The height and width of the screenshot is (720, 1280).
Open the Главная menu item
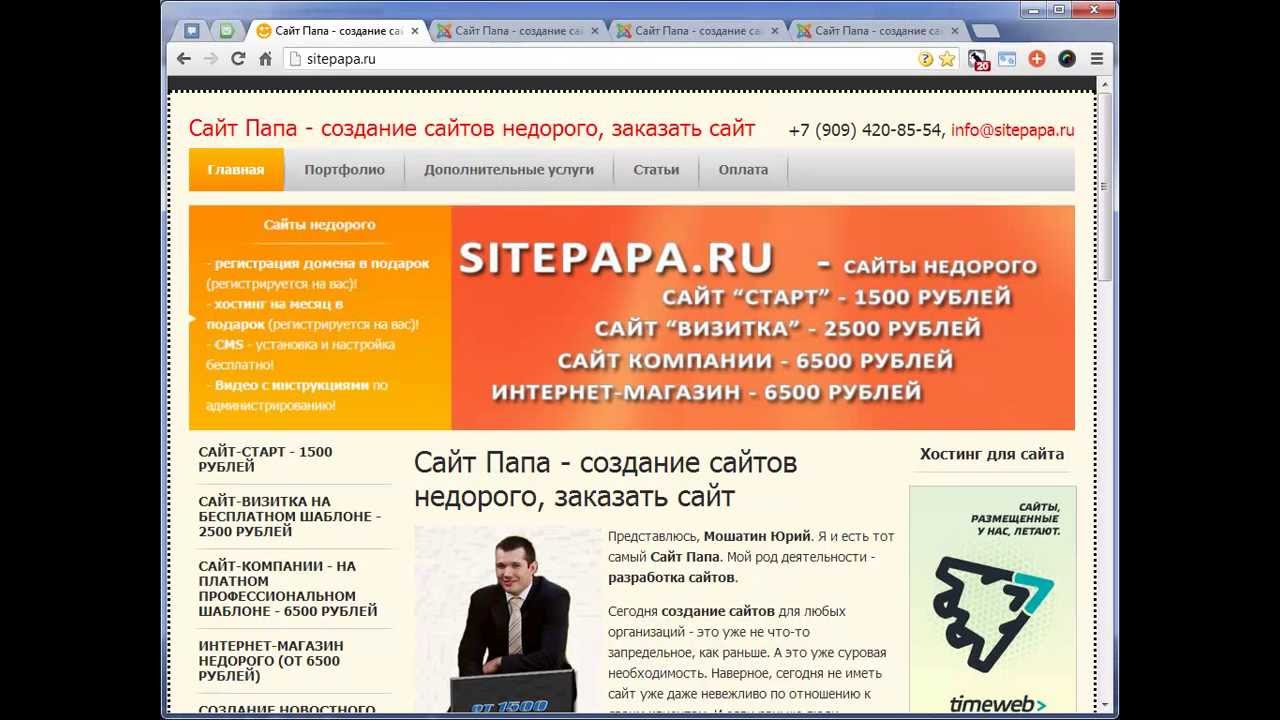click(236, 169)
